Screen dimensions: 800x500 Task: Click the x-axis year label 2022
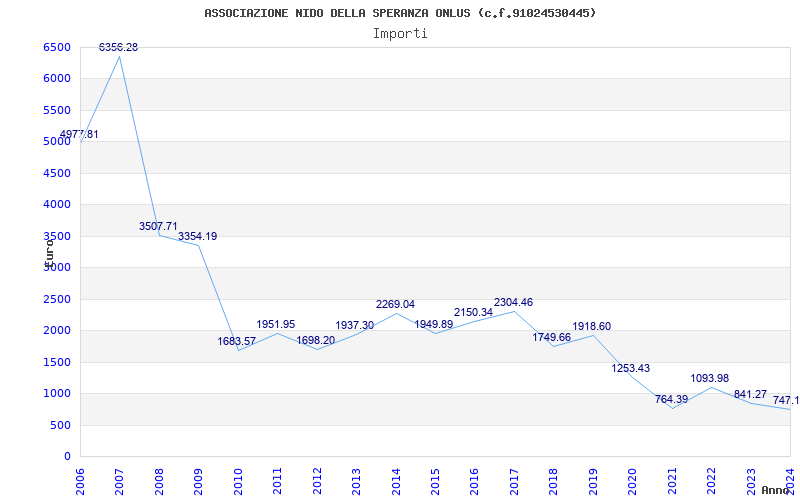click(711, 482)
